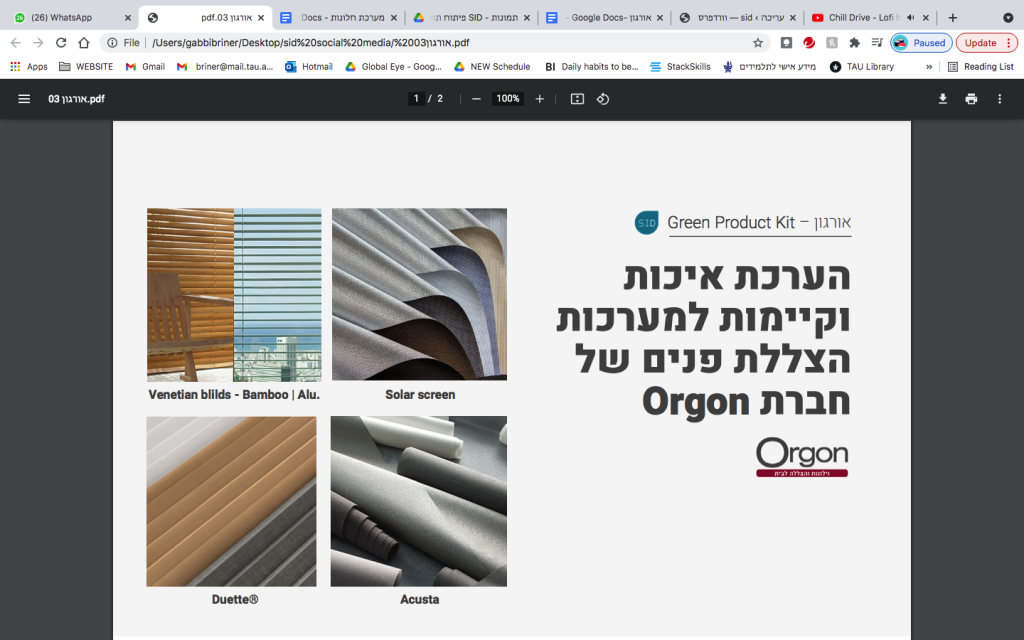Open the NEW Schedule bookmark
The width and height of the screenshot is (1024, 640).
pos(492,67)
